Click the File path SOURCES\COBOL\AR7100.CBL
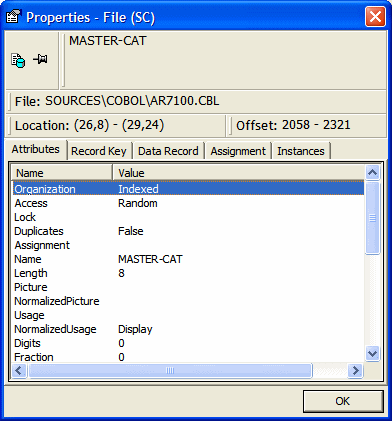The height and width of the screenshot is (421, 392). point(132,101)
